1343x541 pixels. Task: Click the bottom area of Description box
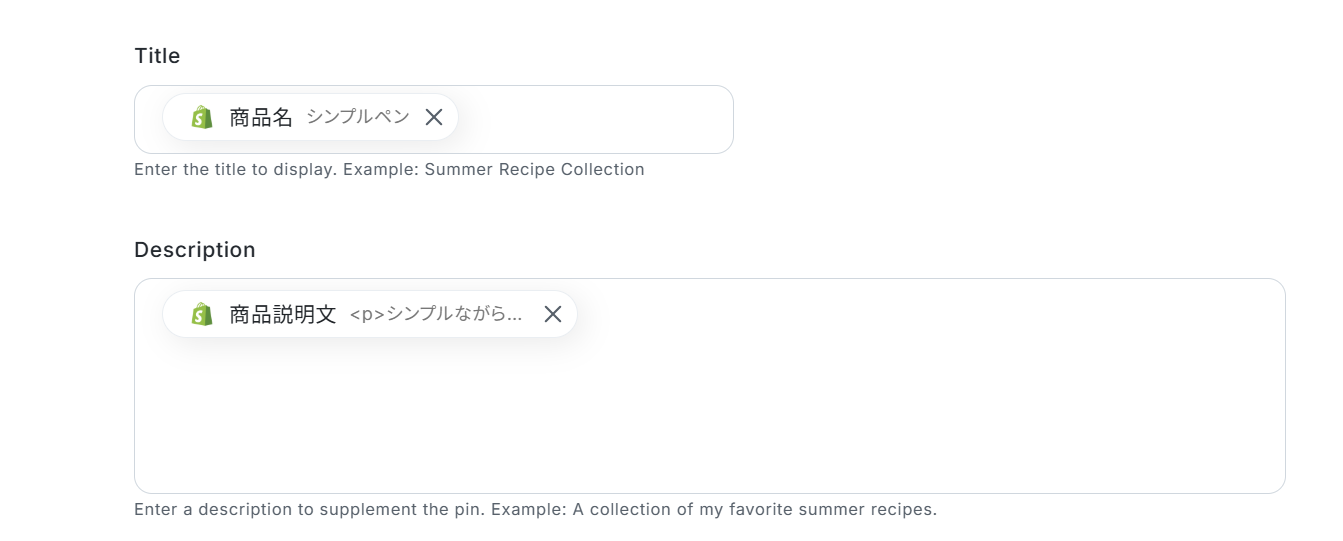(700, 470)
